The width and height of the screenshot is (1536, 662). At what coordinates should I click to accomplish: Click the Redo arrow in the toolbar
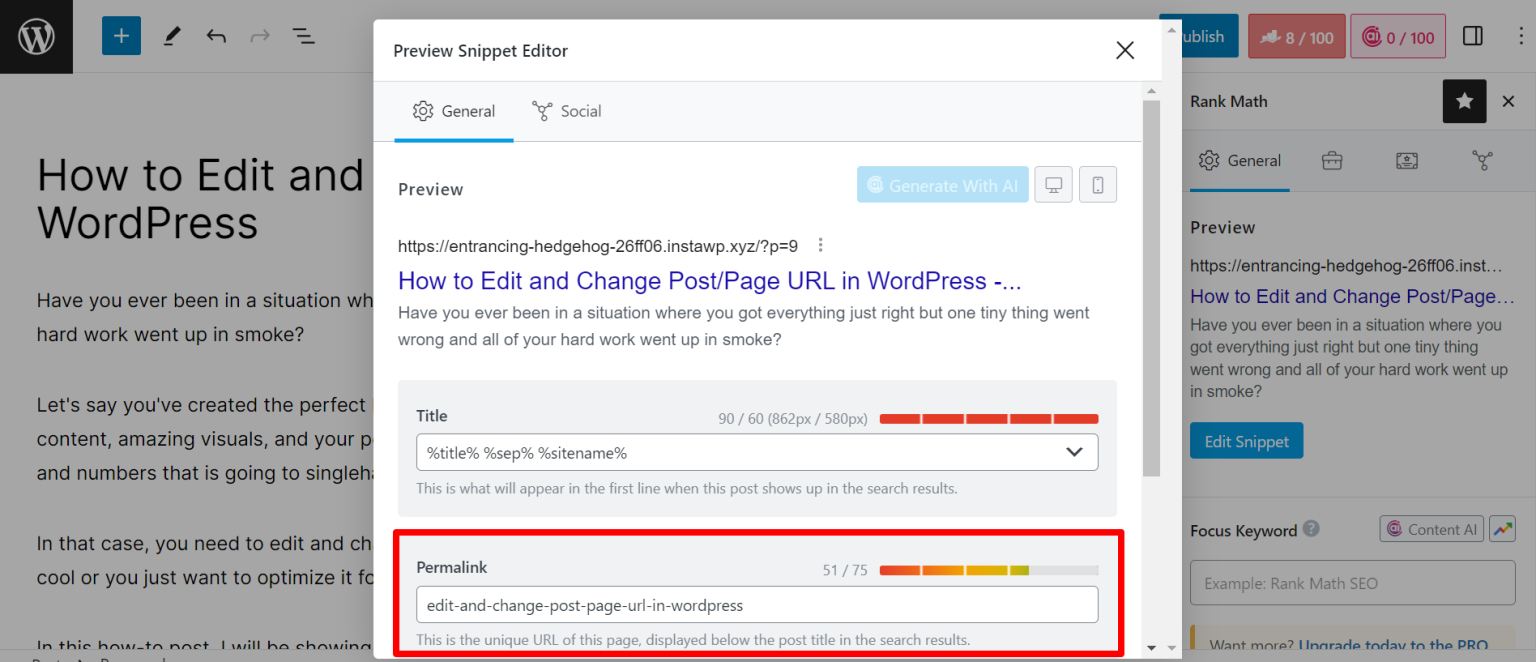click(260, 35)
